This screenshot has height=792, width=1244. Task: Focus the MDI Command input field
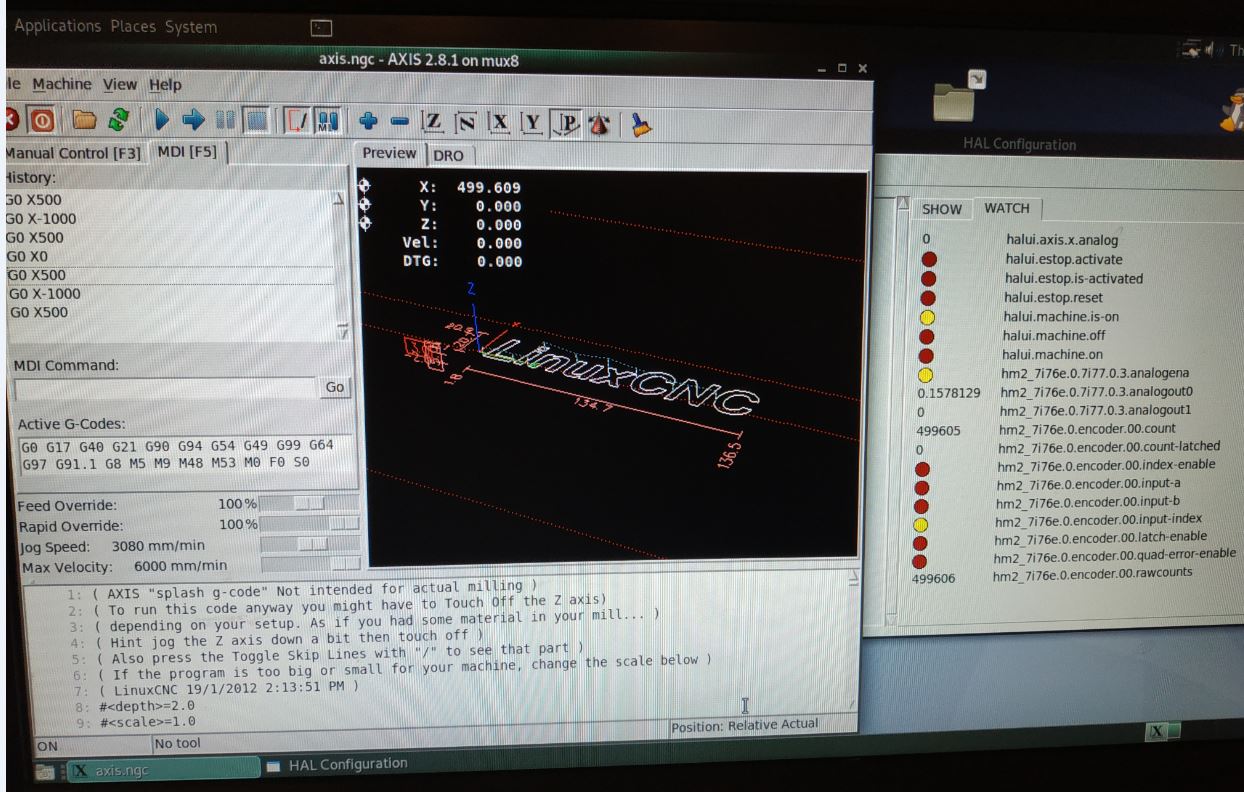166,387
